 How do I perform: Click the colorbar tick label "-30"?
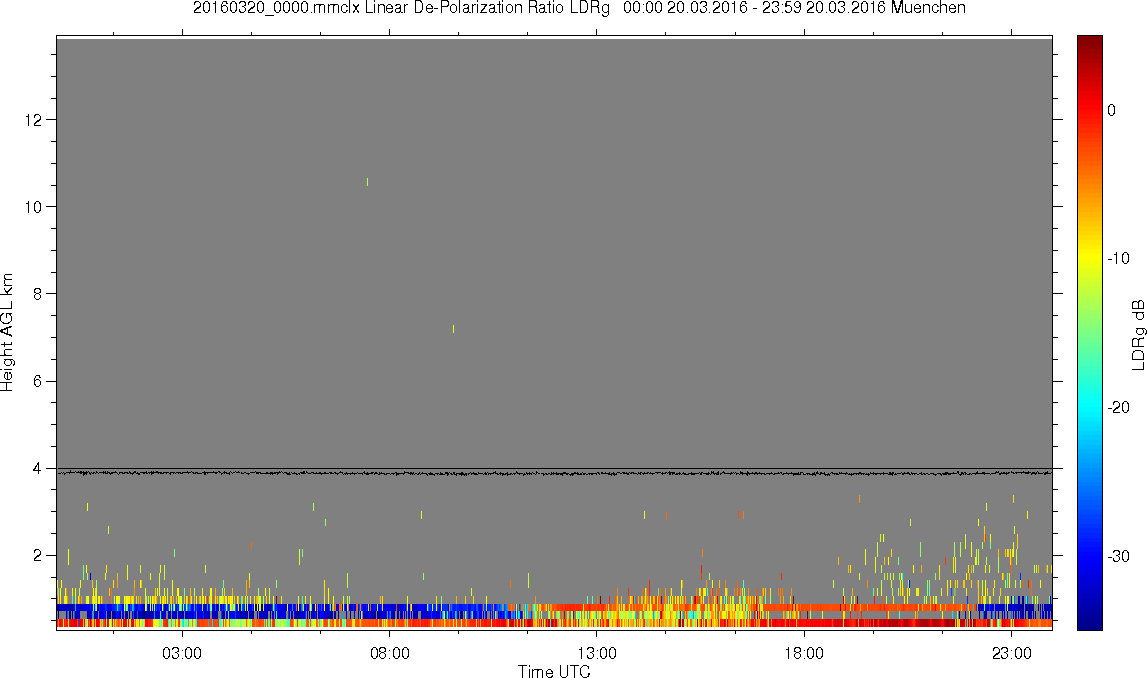pos(1118,557)
